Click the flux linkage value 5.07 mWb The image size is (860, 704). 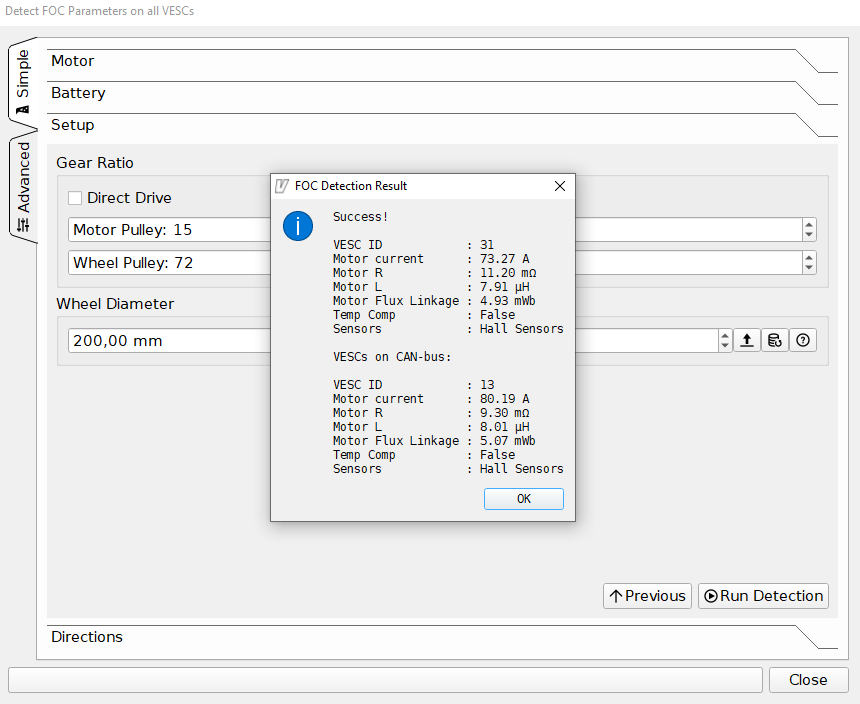pyautogui.click(x=507, y=441)
